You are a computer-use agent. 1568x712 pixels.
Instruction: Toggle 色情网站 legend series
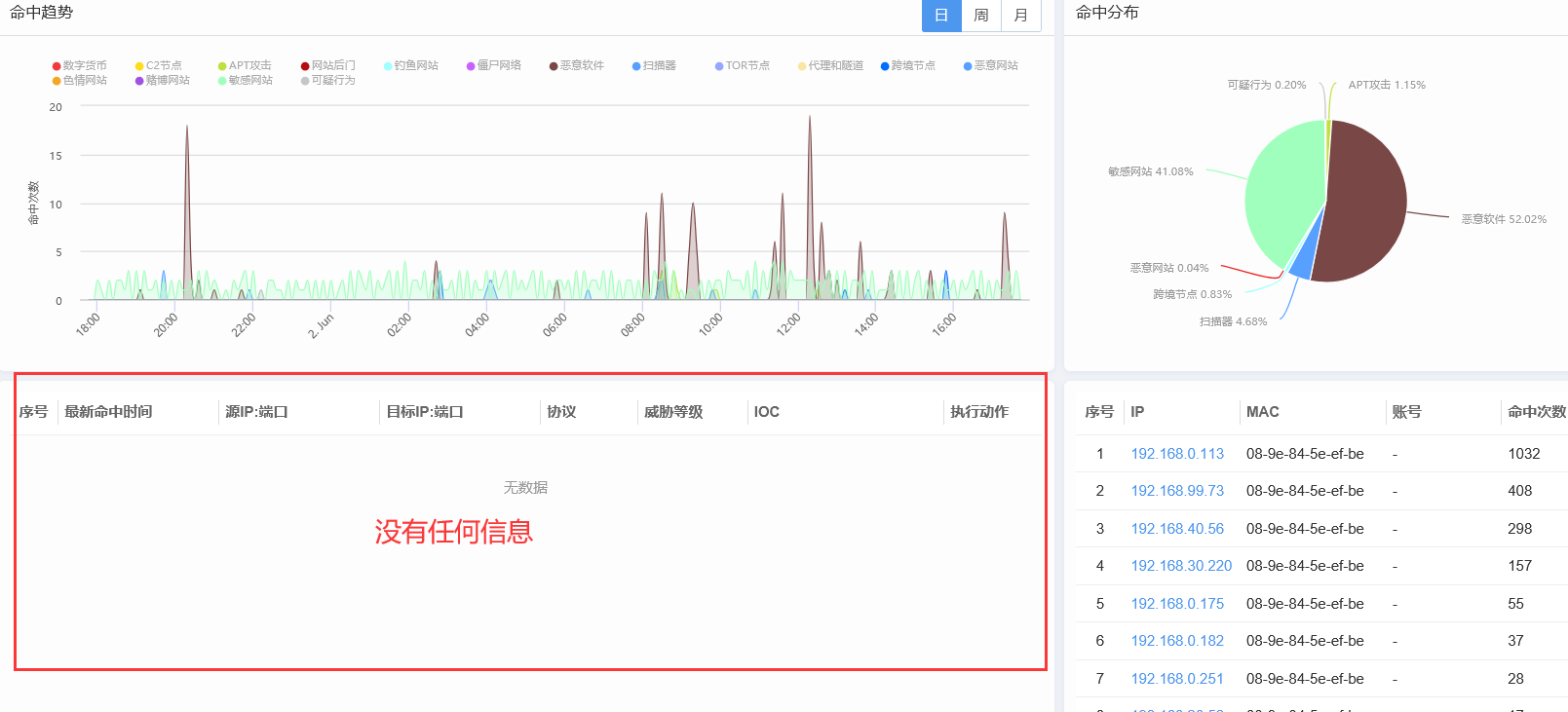tap(80, 80)
